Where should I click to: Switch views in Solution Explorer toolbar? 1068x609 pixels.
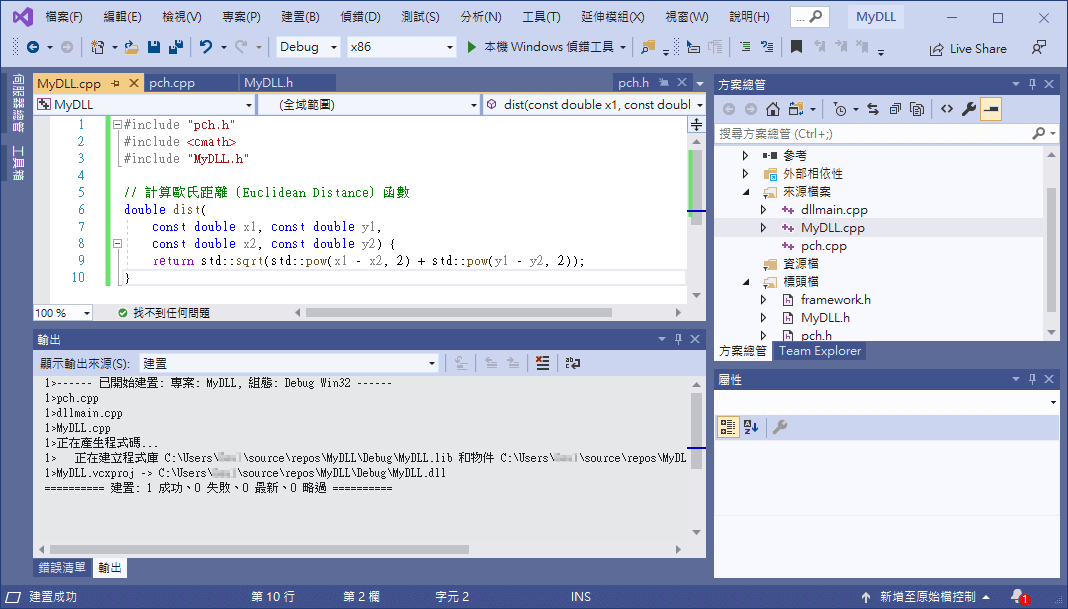[795, 109]
